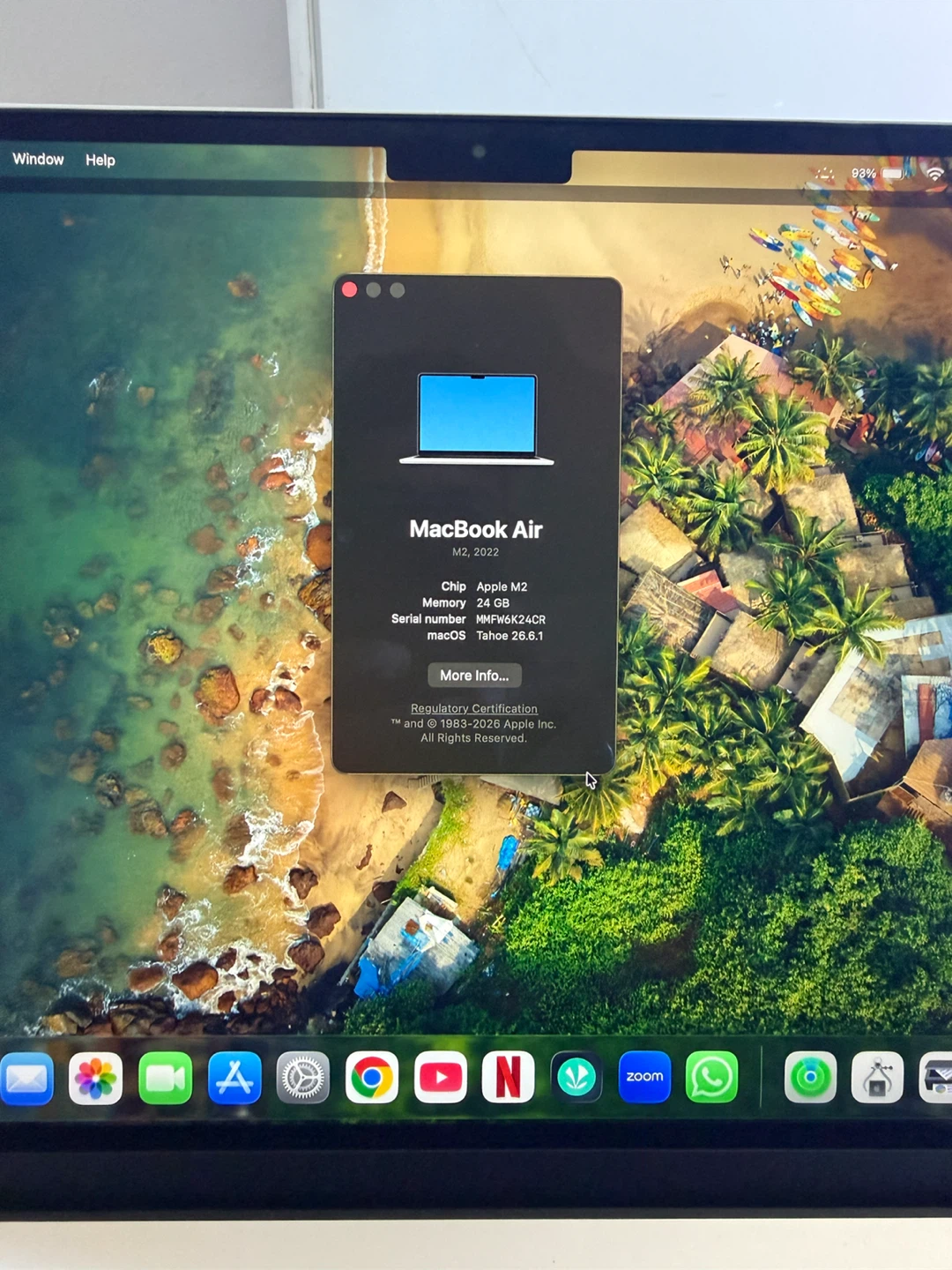The width and height of the screenshot is (952, 1270).
Task: Close the About This Mac window
Action: [x=349, y=290]
